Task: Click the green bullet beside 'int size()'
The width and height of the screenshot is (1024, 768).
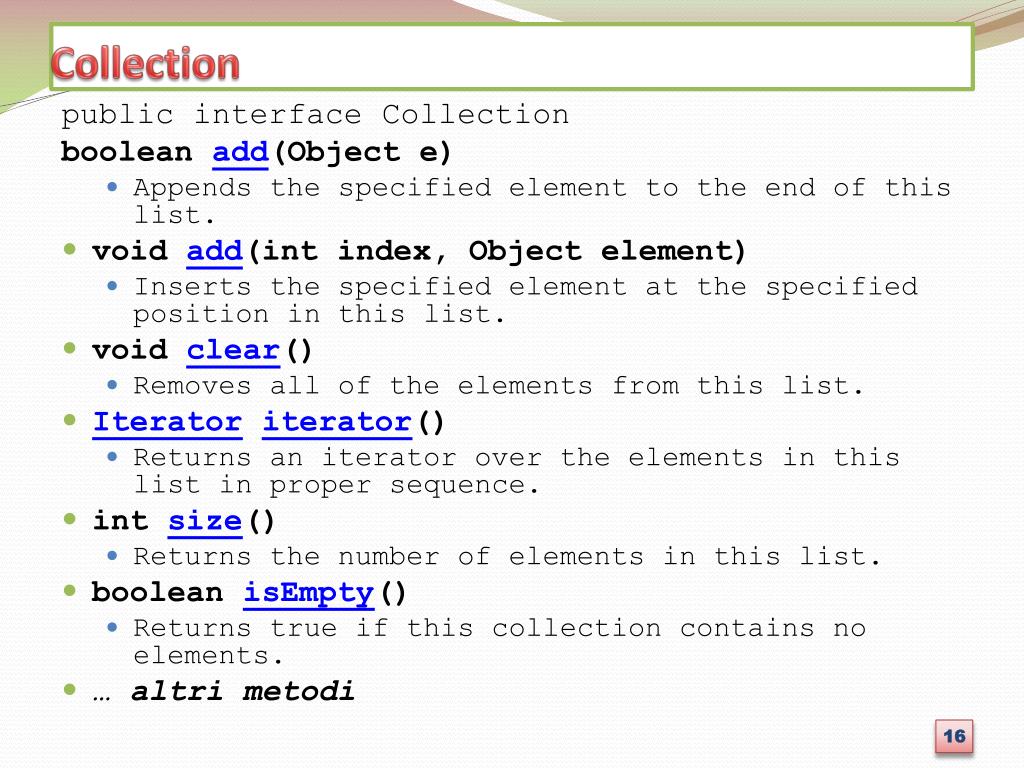Action: [x=70, y=519]
